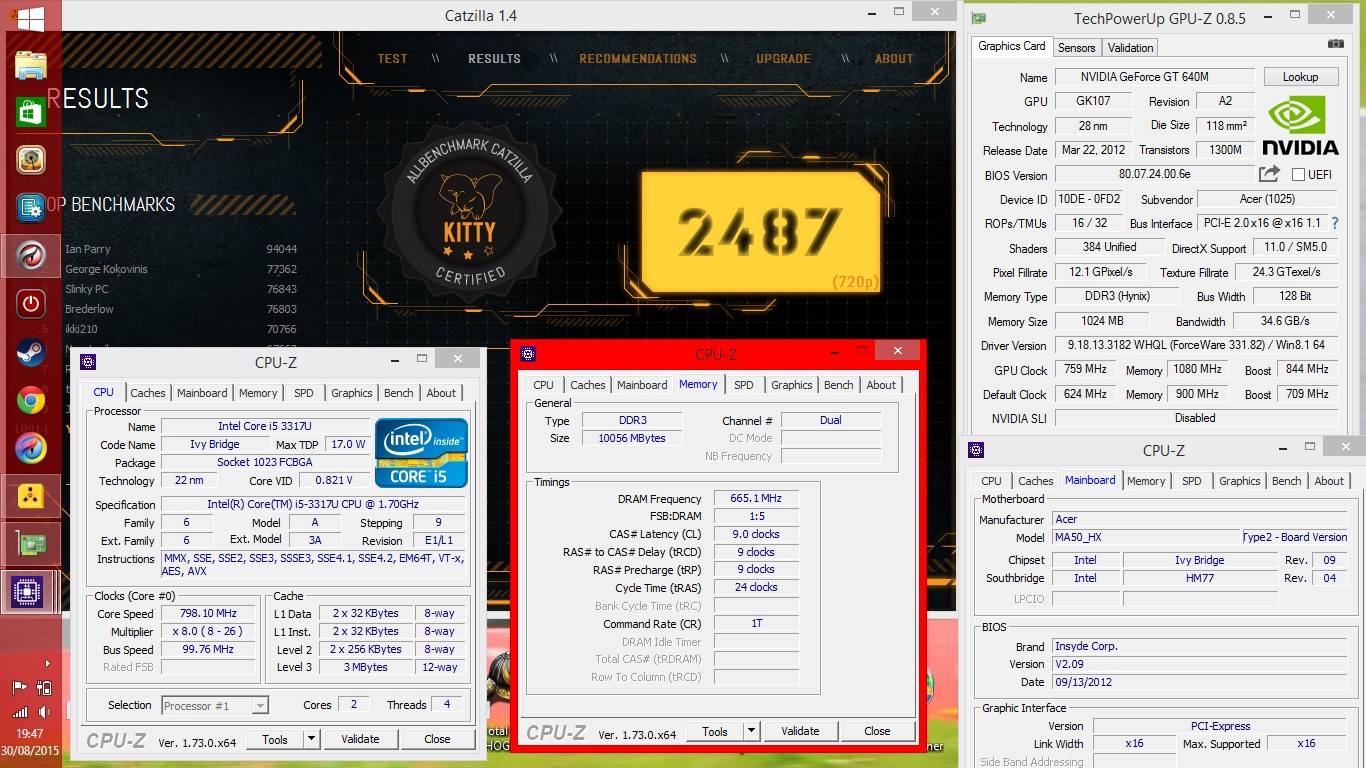Click the Ian Parry 94044 benchmark row
This screenshot has height=768, width=1366.
point(181,249)
